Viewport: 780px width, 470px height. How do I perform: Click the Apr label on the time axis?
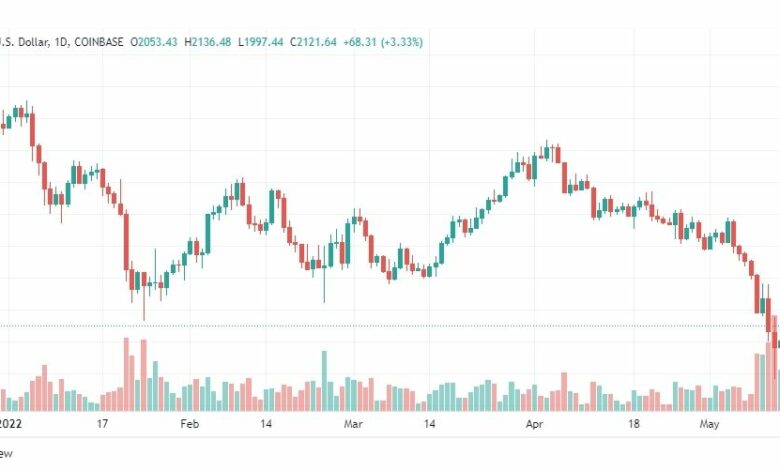coord(534,424)
